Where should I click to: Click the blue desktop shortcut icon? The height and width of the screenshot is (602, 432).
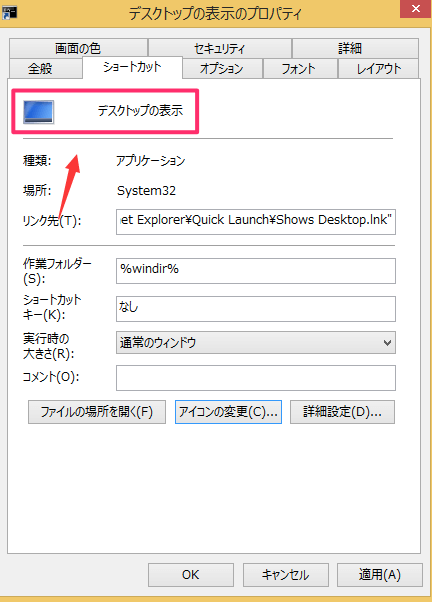38,112
